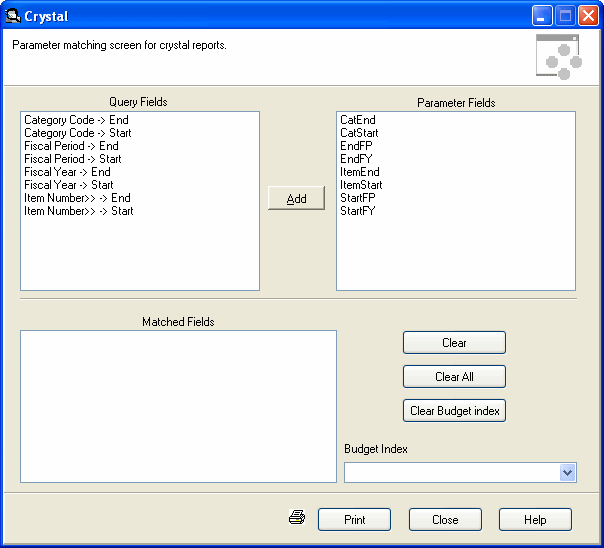Open Help for this screen
Screen dimensions: 604x548
[x=535, y=519]
